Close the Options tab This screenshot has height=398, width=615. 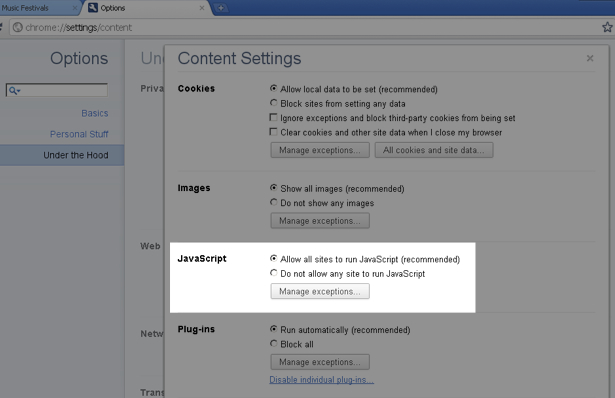tap(202, 8)
